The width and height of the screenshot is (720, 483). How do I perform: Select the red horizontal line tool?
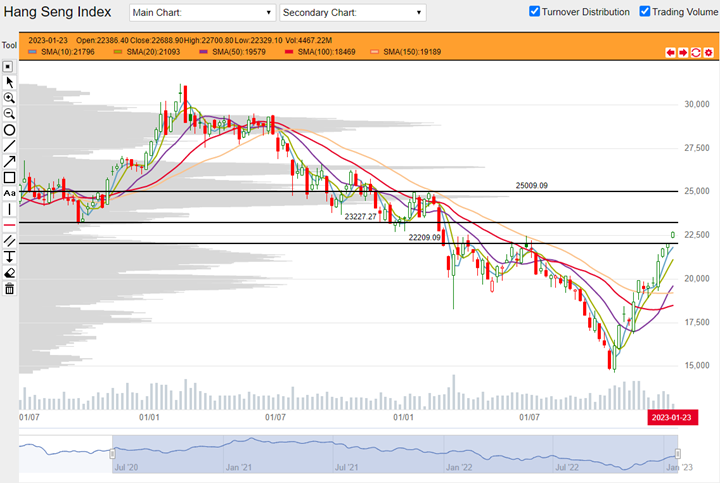tap(9, 225)
